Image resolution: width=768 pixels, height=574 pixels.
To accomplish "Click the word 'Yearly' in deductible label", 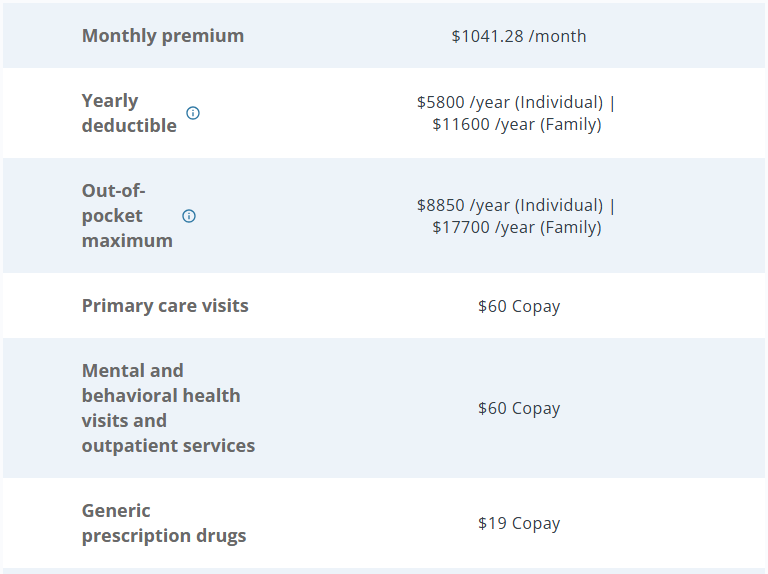I will pos(110,101).
